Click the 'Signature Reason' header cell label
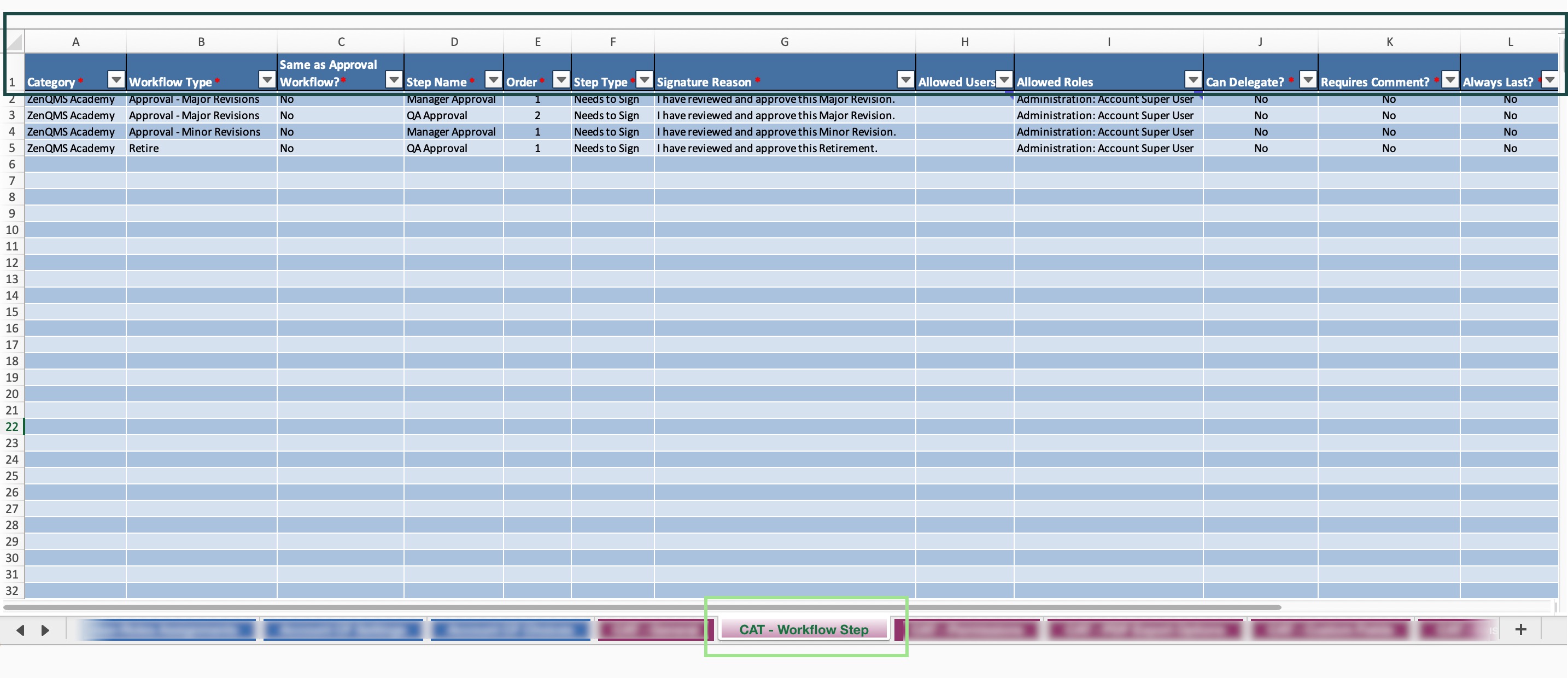The height and width of the screenshot is (678, 1568). point(704,82)
